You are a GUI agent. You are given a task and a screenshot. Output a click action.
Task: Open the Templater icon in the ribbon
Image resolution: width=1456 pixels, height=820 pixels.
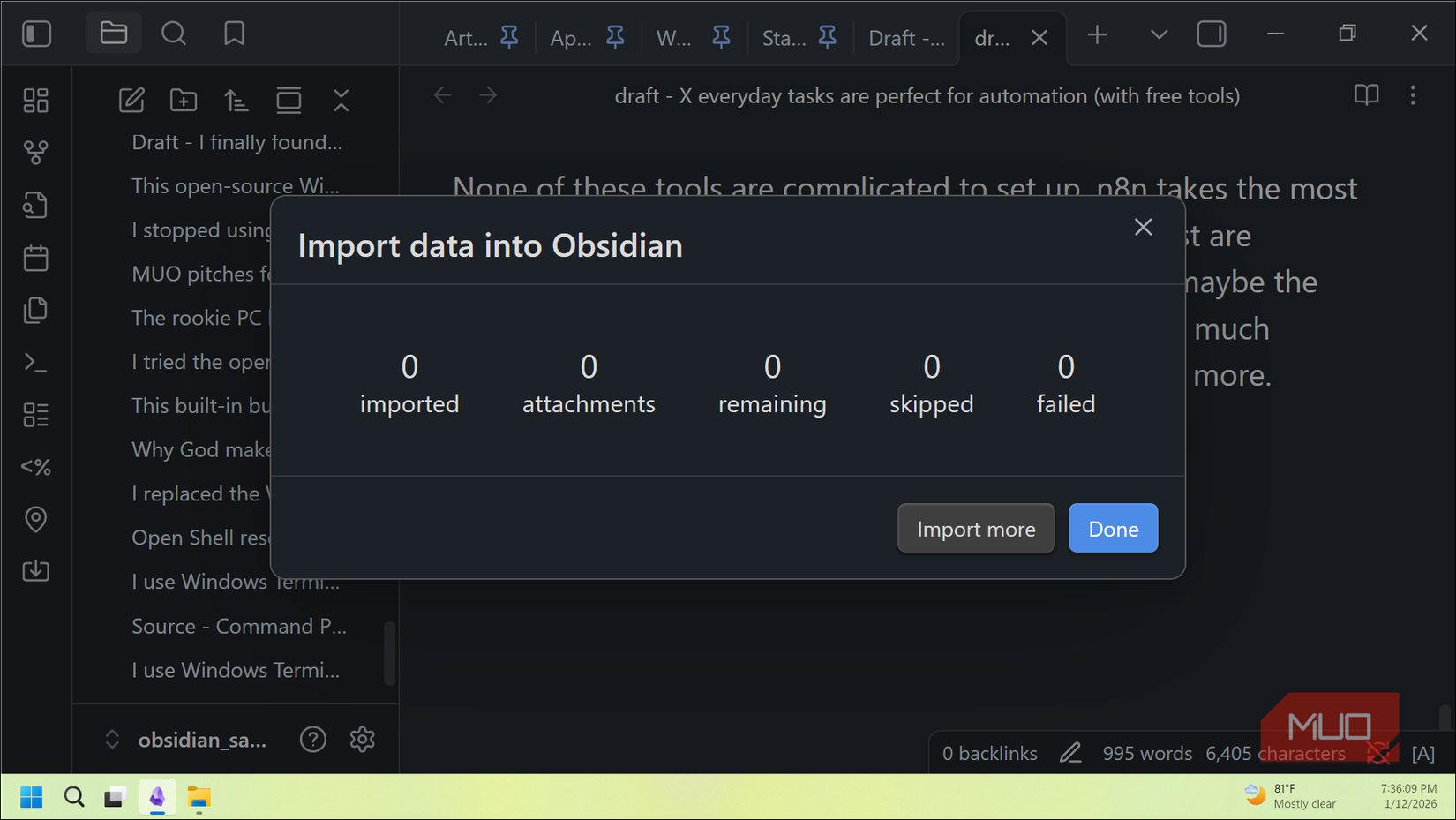tap(36, 466)
